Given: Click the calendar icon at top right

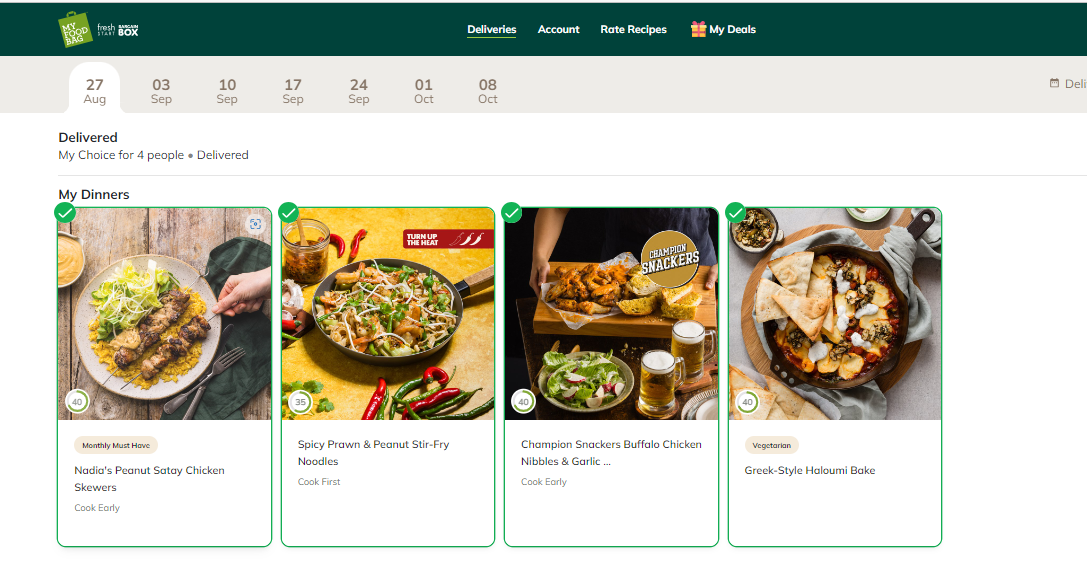Looking at the screenshot, I should pos(1054,84).
